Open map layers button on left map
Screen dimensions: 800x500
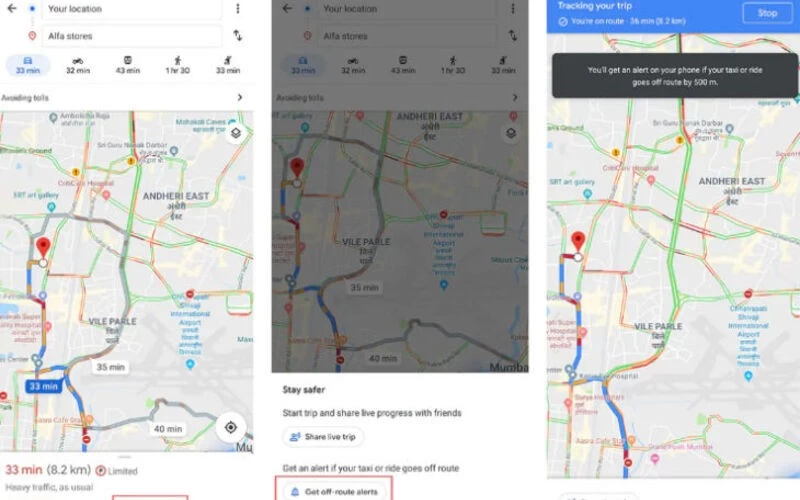236,133
